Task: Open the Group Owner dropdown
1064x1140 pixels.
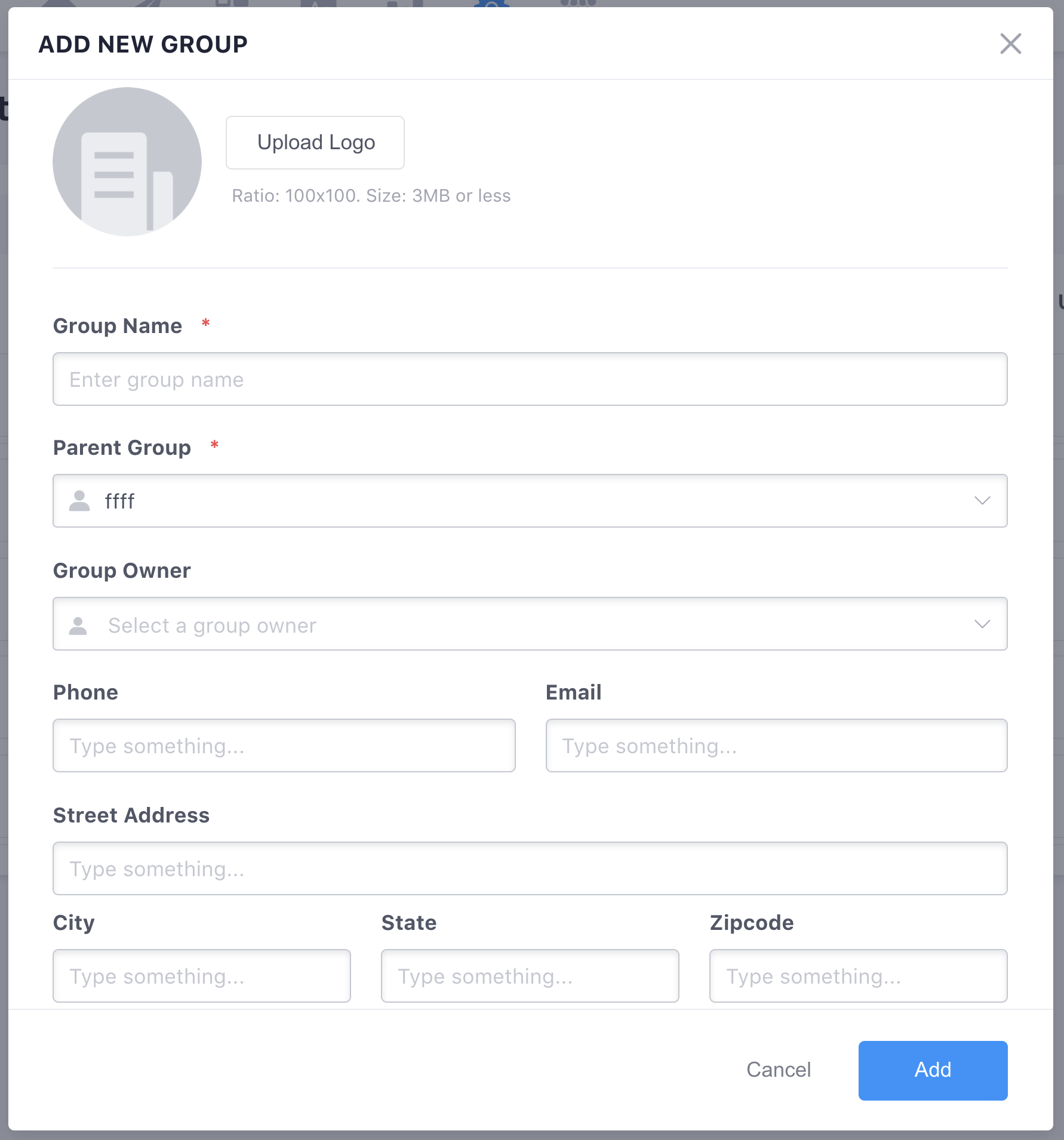Action: pyautogui.click(x=530, y=624)
